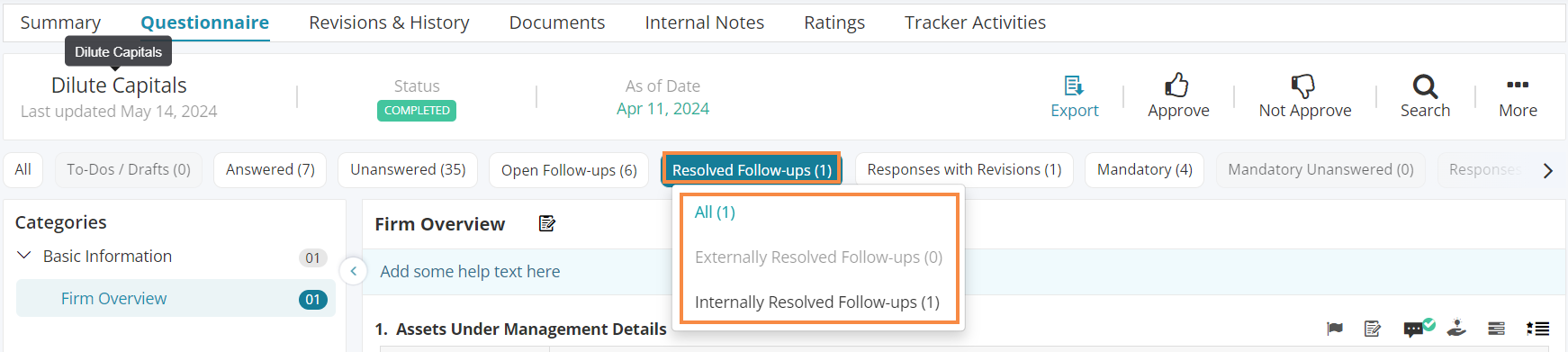
Task: Select Internally Resolved Follow-ups (1) option
Action: (x=817, y=302)
